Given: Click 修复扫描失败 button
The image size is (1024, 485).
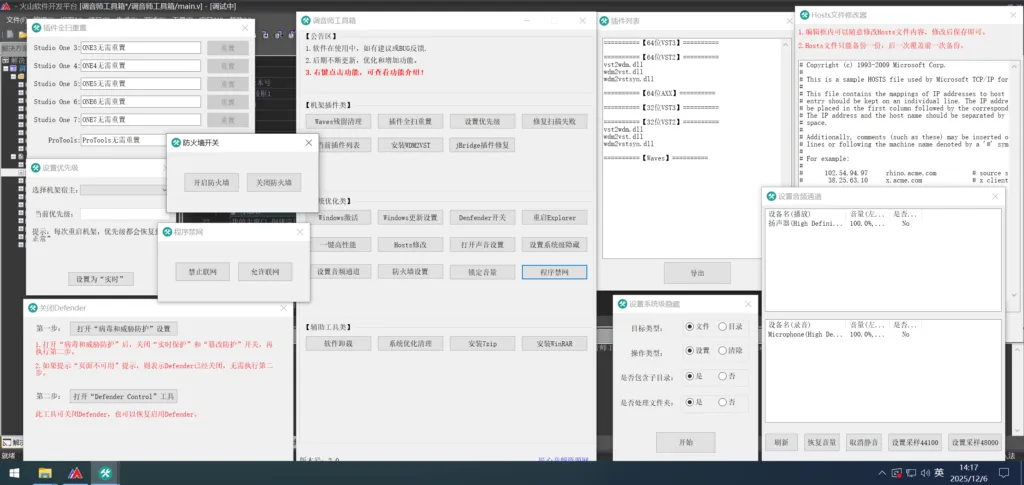Looking at the screenshot, I should coord(554,121).
